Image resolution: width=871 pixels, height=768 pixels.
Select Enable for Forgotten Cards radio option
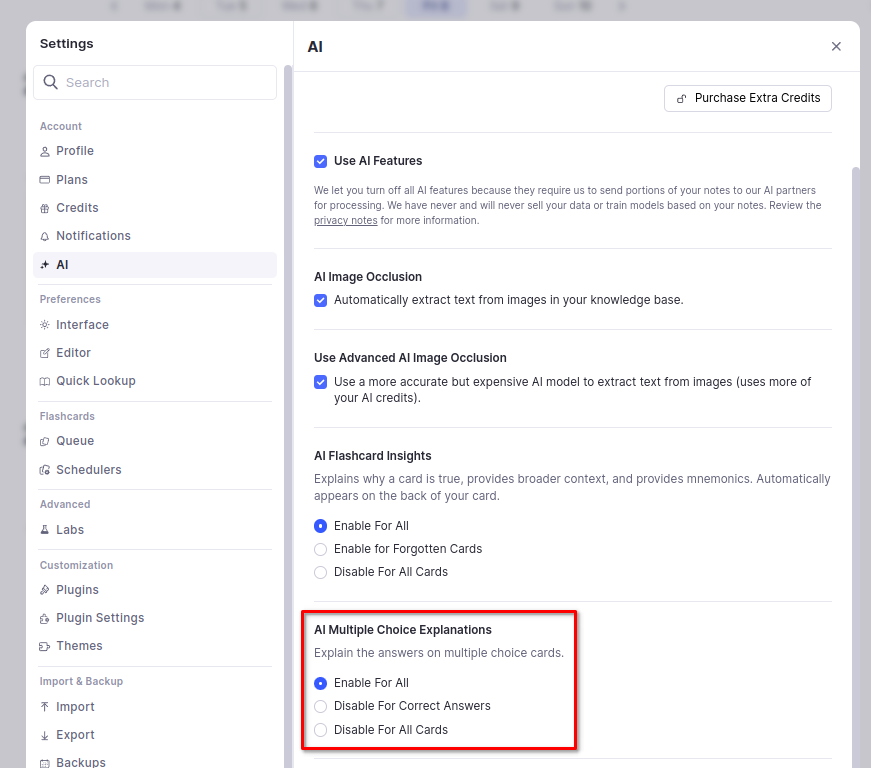321,549
